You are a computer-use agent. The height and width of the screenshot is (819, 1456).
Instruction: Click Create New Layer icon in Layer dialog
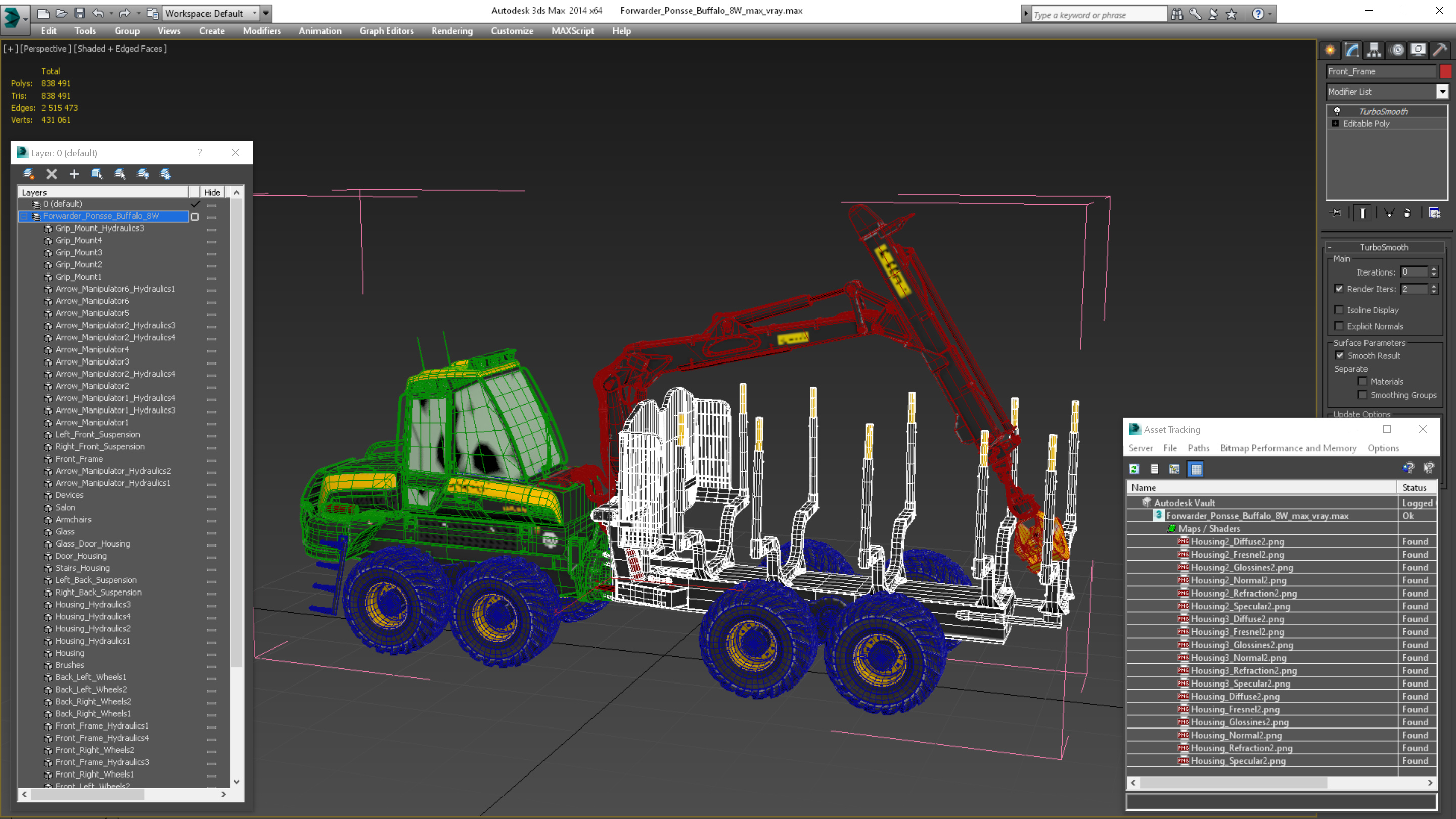pyautogui.click(x=29, y=174)
